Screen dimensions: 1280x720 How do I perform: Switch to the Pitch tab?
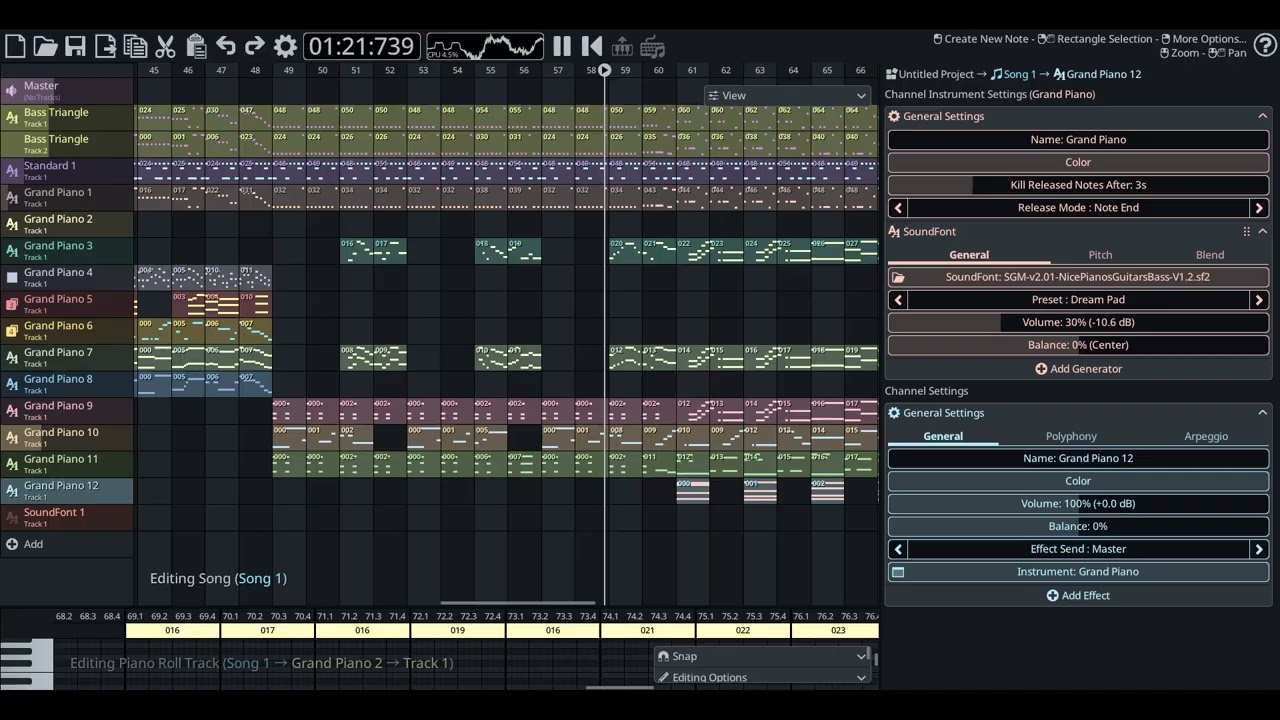[x=1100, y=255]
